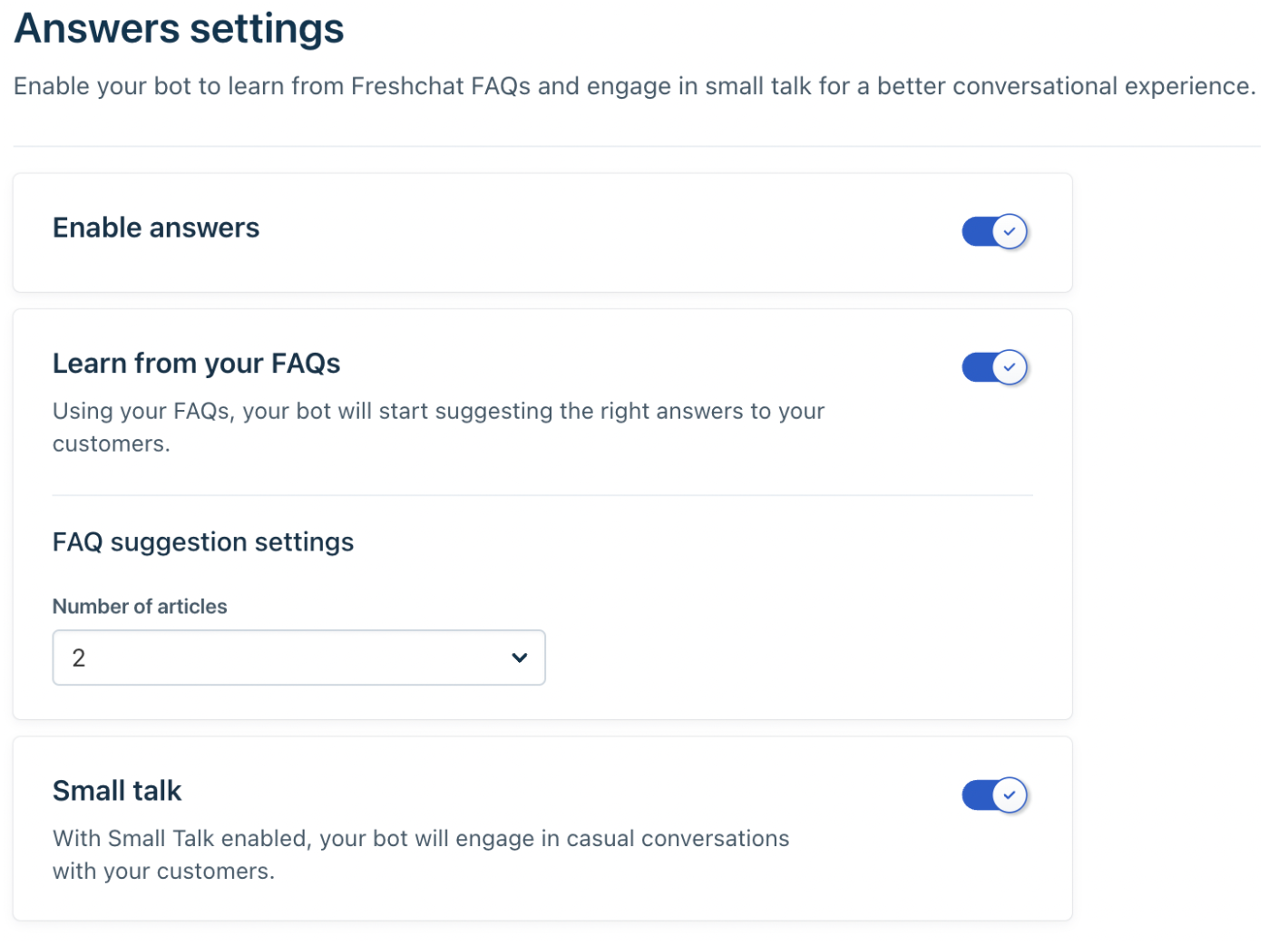Image resolution: width=1288 pixels, height=945 pixels.
Task: Click the selected value 2 in the dropdown
Action: (79, 658)
